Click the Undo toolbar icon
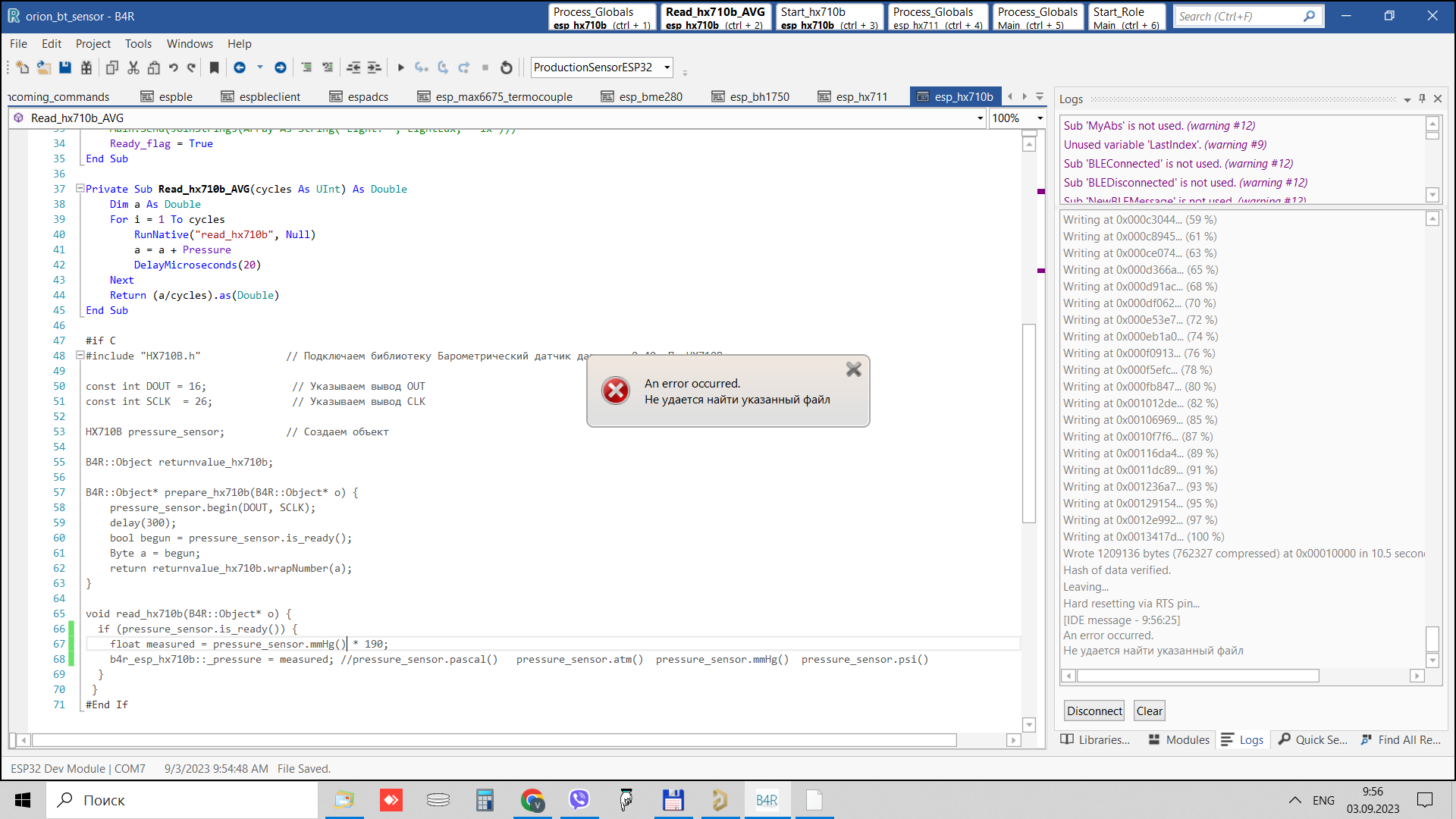The height and width of the screenshot is (819, 1456). pos(174,67)
